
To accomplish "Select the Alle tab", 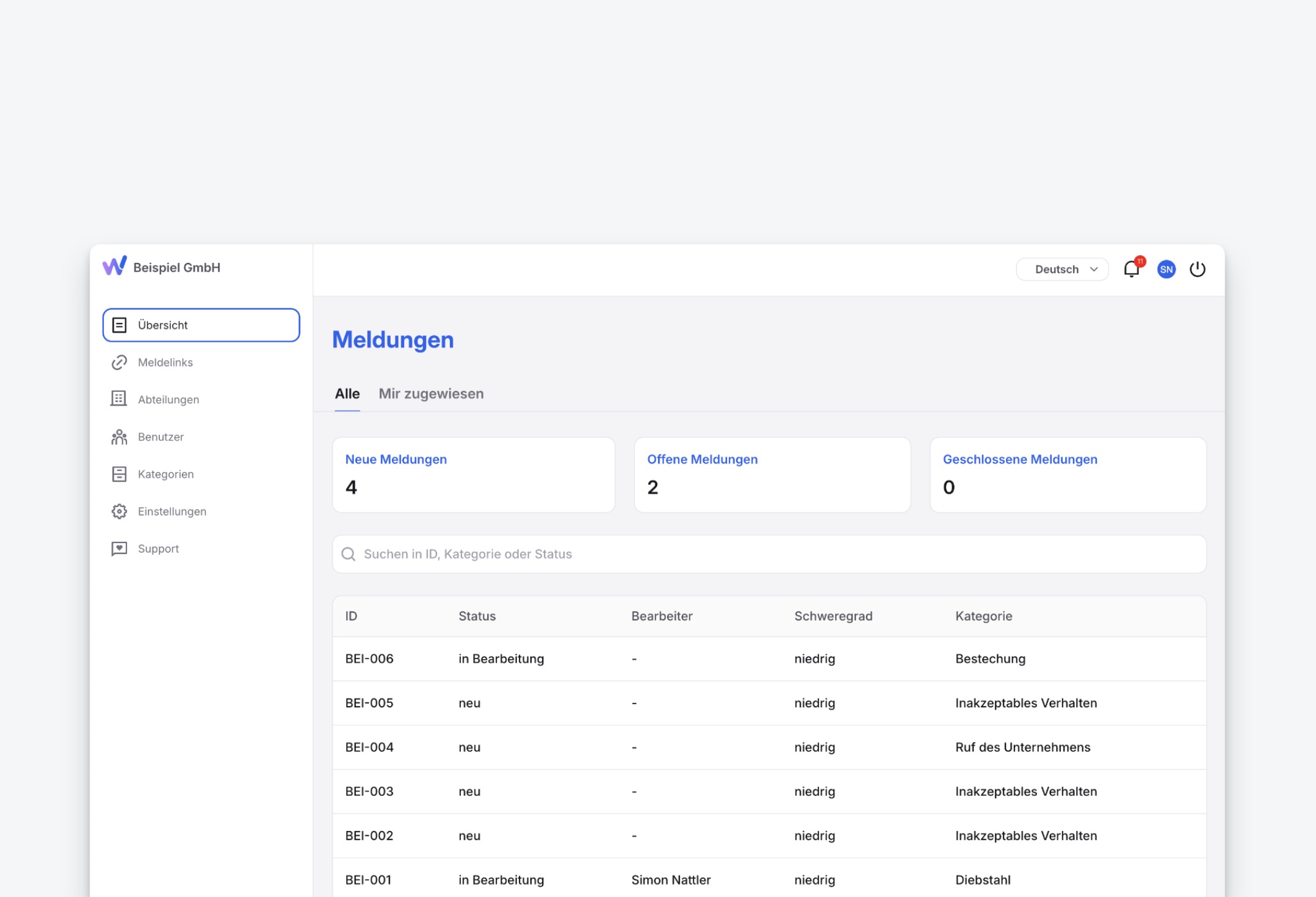I will [347, 394].
